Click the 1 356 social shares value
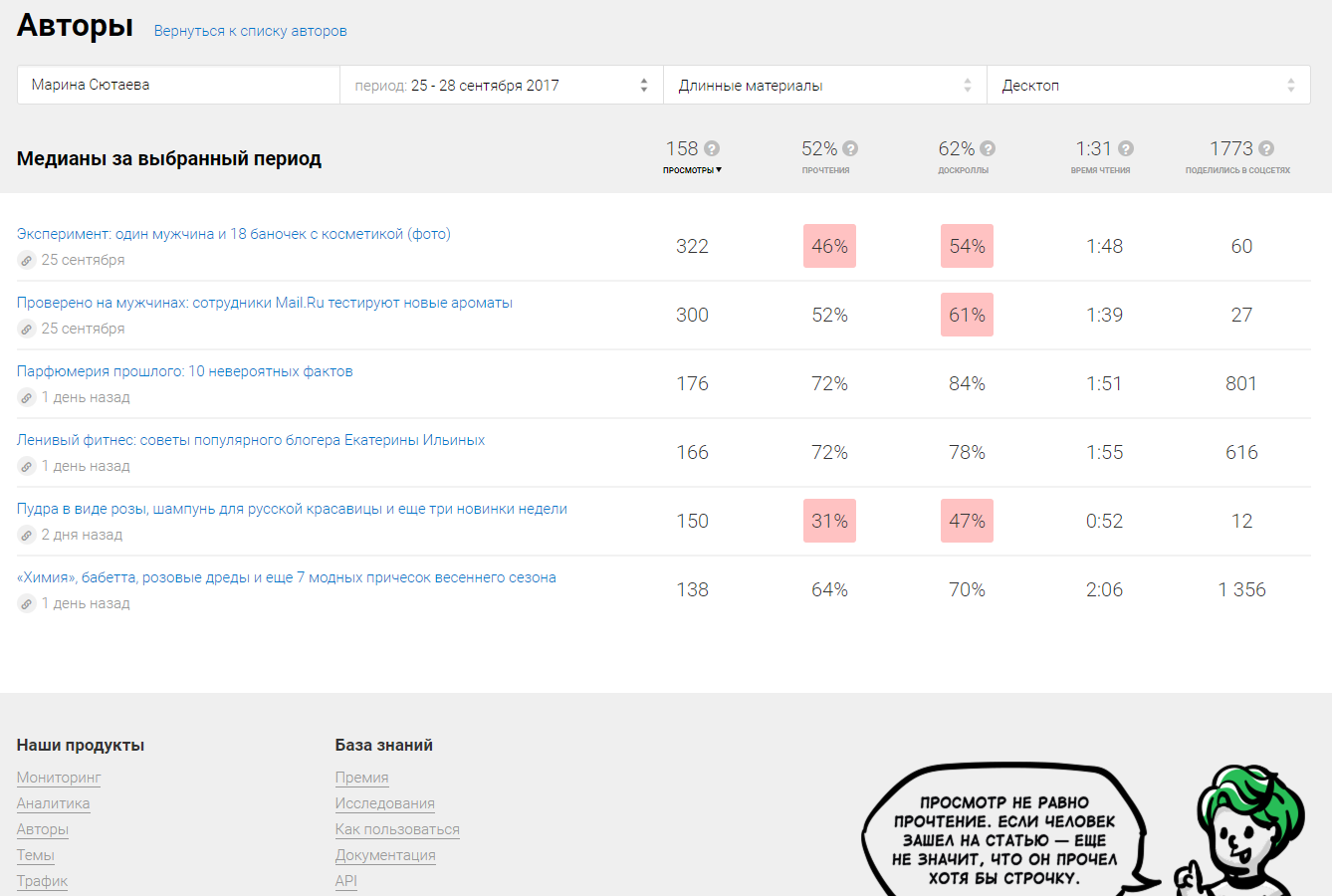This screenshot has height=896, width=1332. coord(1241,589)
